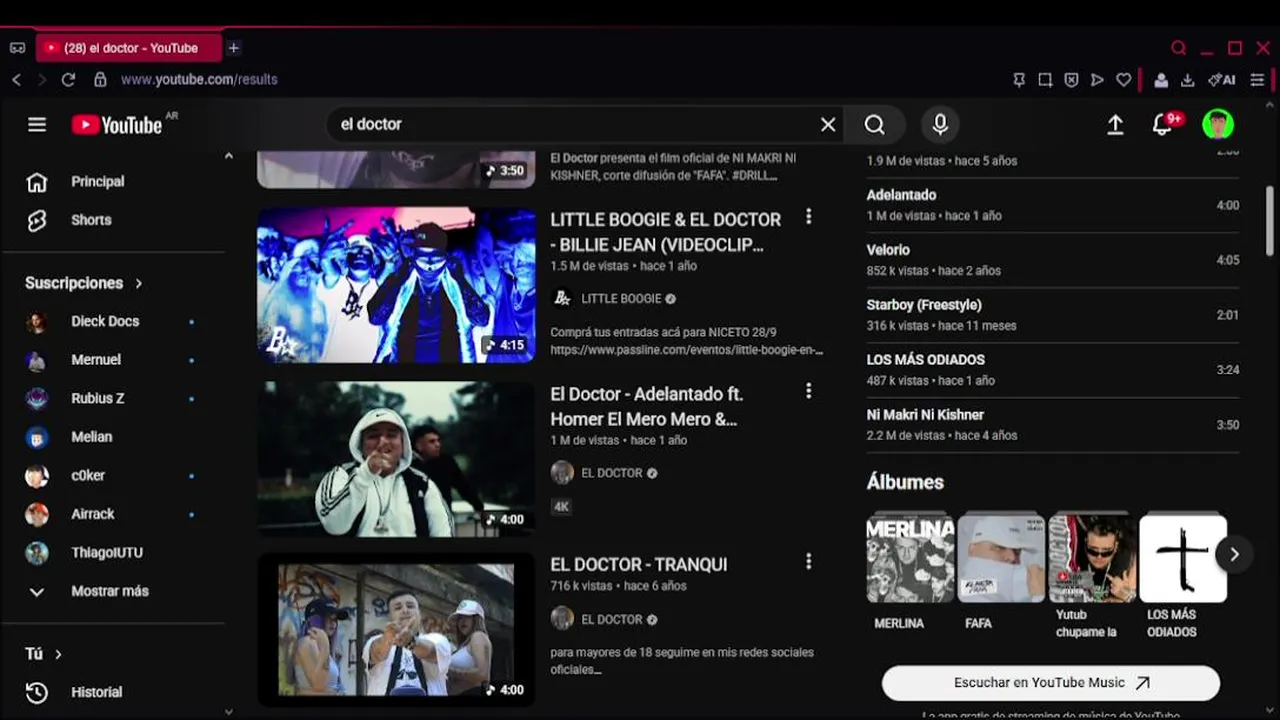Open LITTLE BOOGIE & EL DOCTOR video title

click(665, 232)
